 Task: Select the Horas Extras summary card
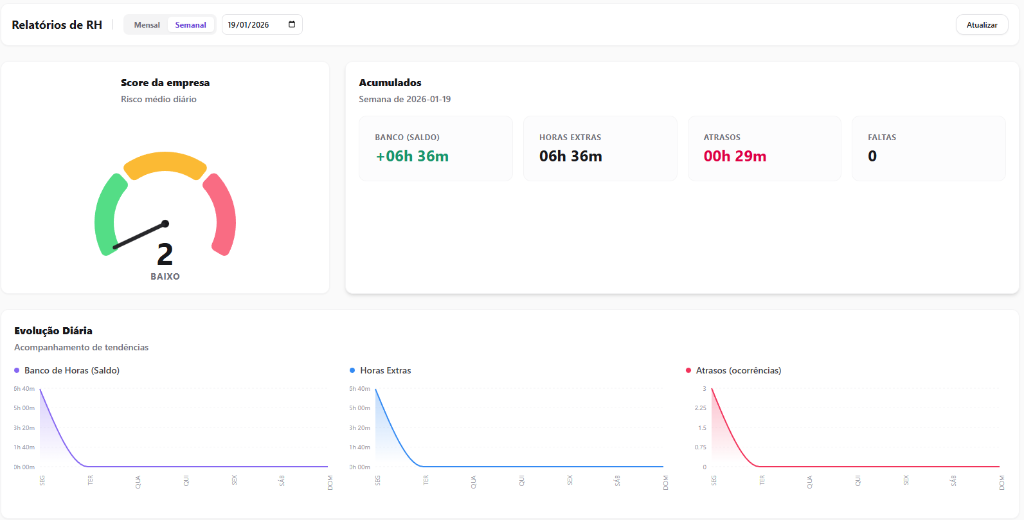click(x=600, y=148)
